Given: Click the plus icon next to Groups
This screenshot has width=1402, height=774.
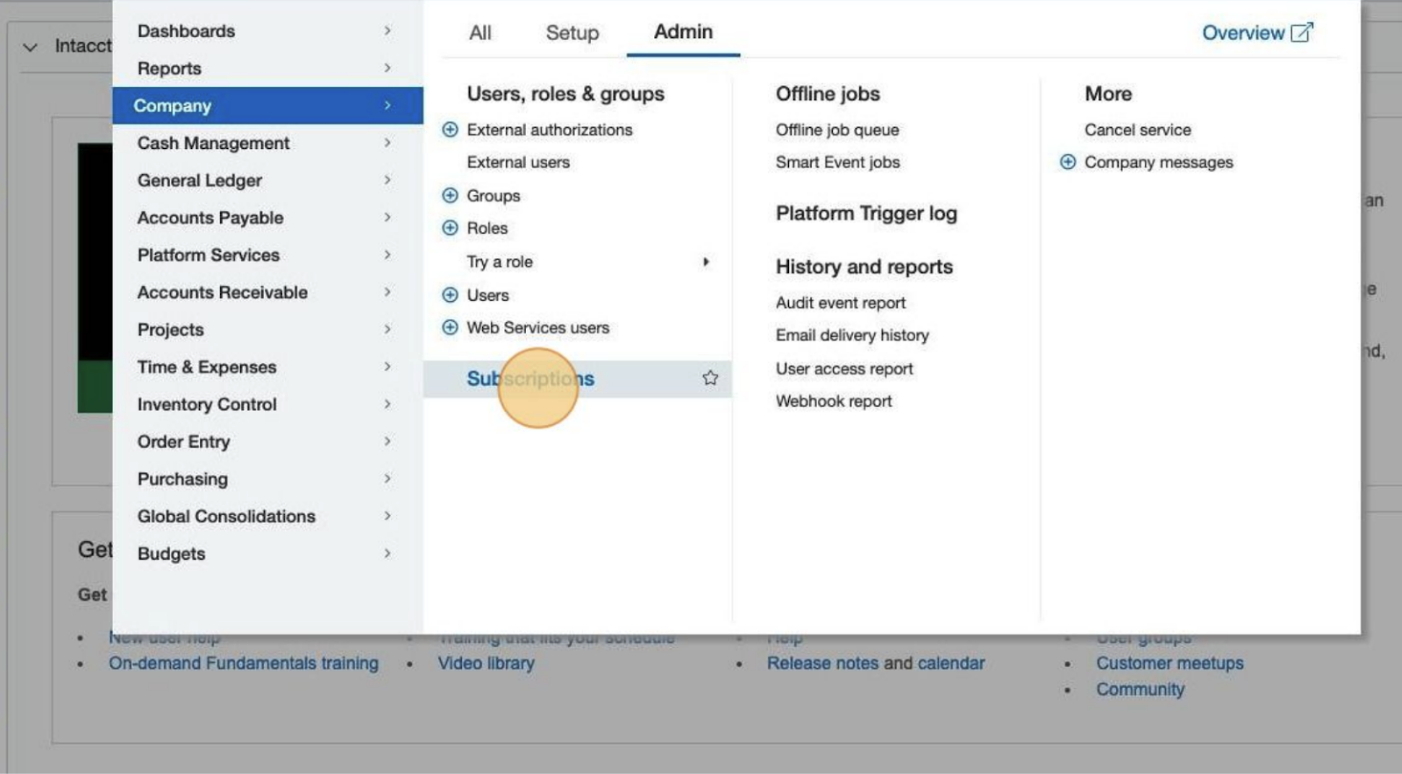Looking at the screenshot, I should point(450,196).
